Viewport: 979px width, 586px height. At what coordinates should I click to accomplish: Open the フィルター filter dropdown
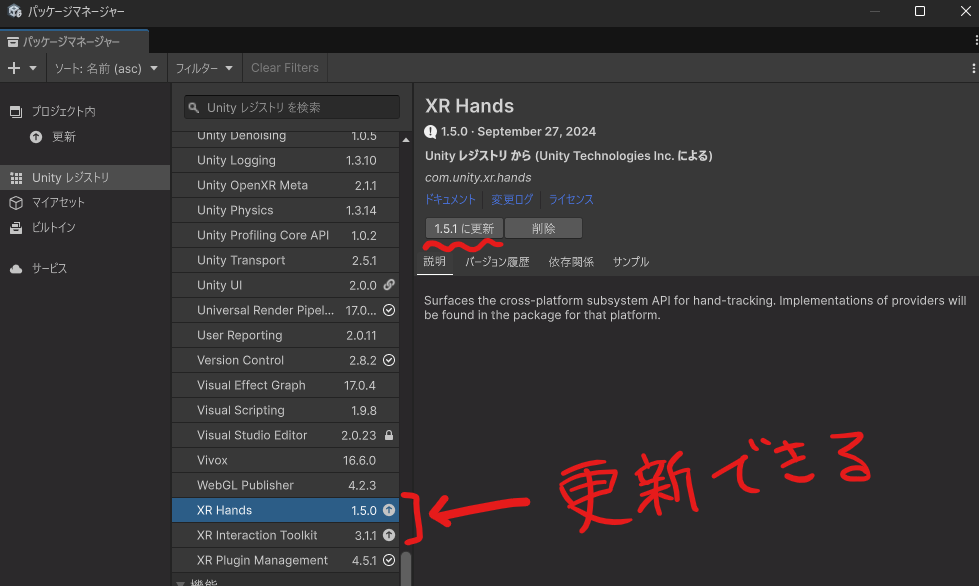click(204, 68)
